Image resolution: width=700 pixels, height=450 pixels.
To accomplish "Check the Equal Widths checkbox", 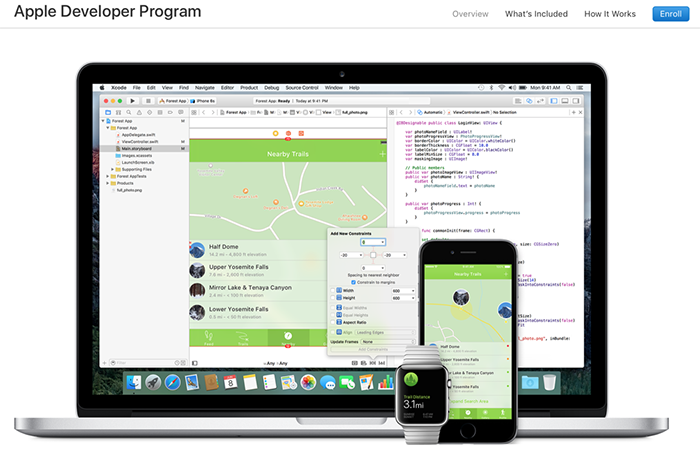I will point(333,308).
